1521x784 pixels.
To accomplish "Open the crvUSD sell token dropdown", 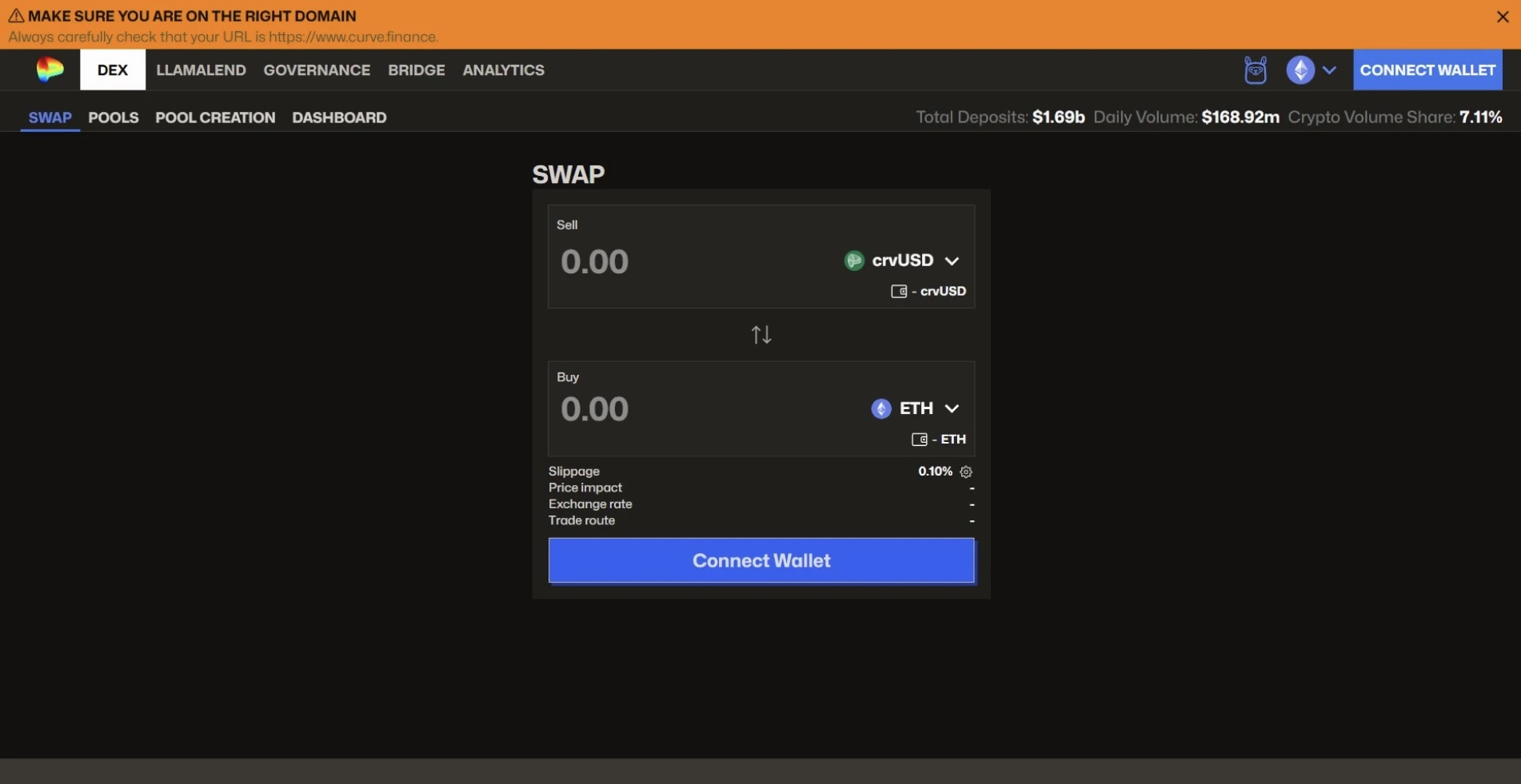I will pos(902,261).
